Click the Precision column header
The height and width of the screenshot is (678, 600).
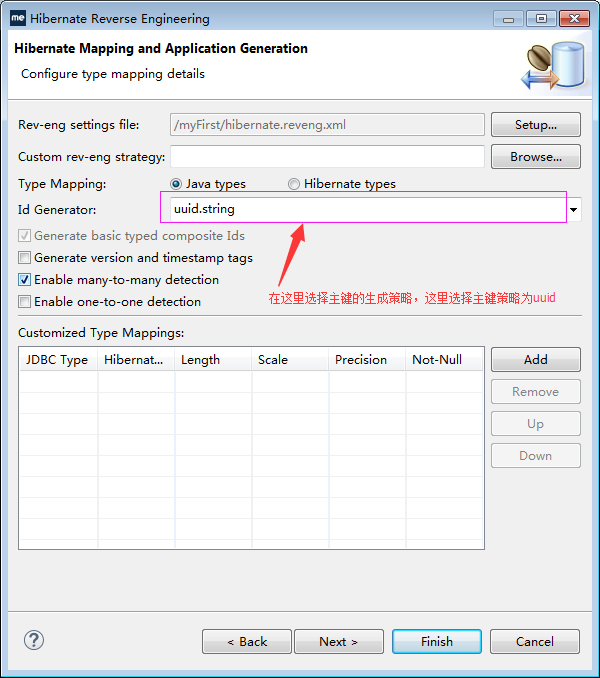point(367,359)
